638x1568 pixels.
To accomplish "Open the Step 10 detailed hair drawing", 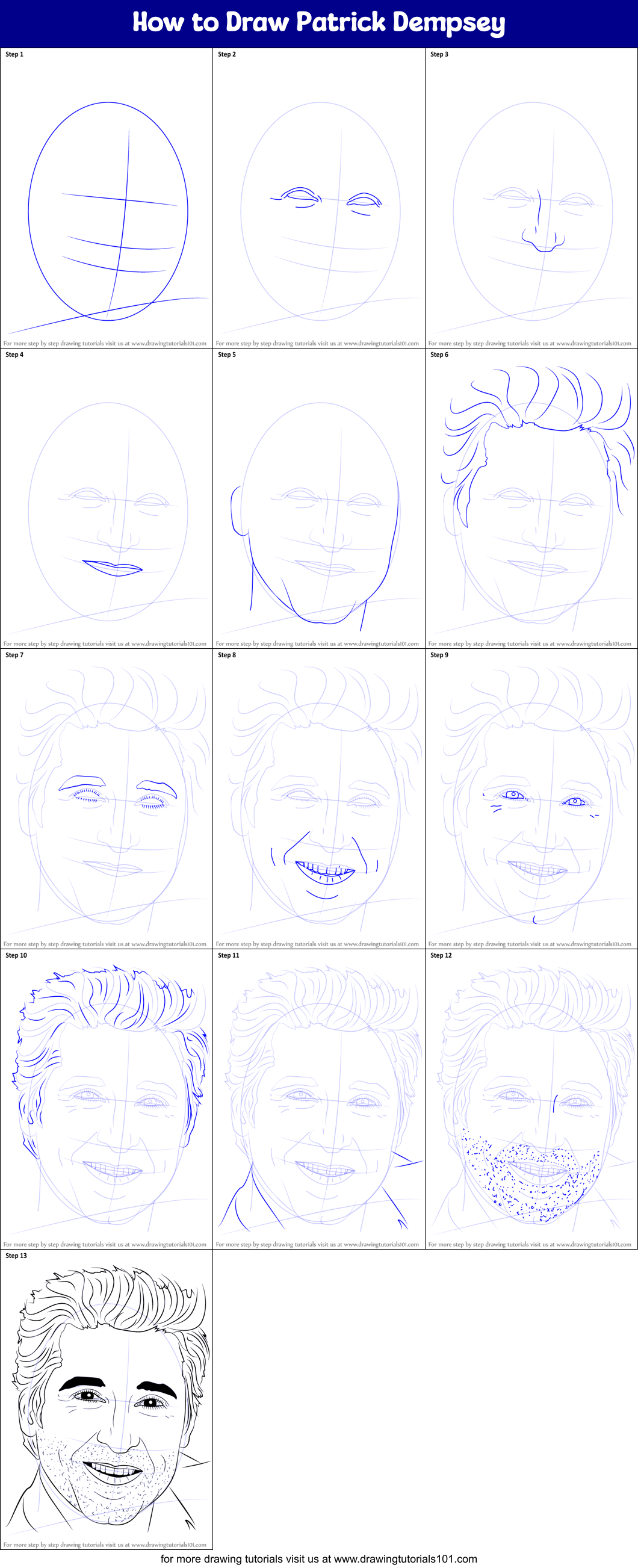I will point(107,1099).
